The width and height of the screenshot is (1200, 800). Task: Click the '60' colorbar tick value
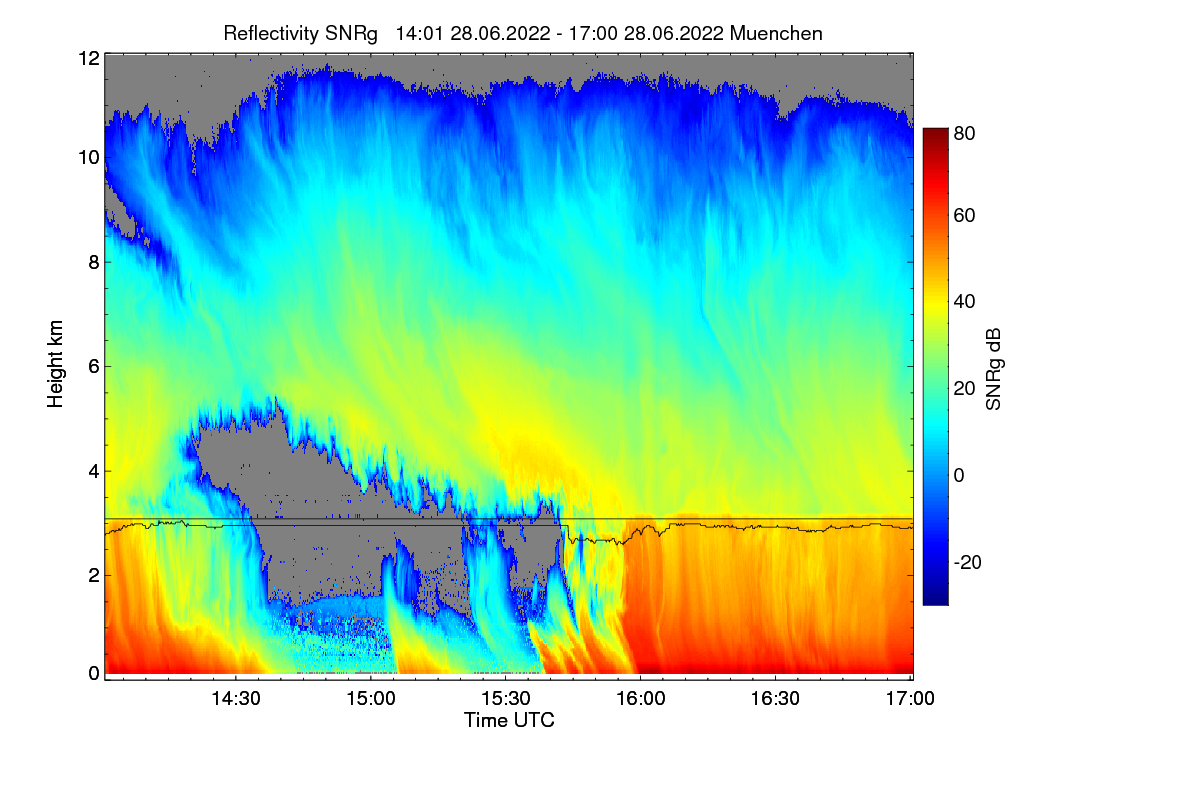965,216
